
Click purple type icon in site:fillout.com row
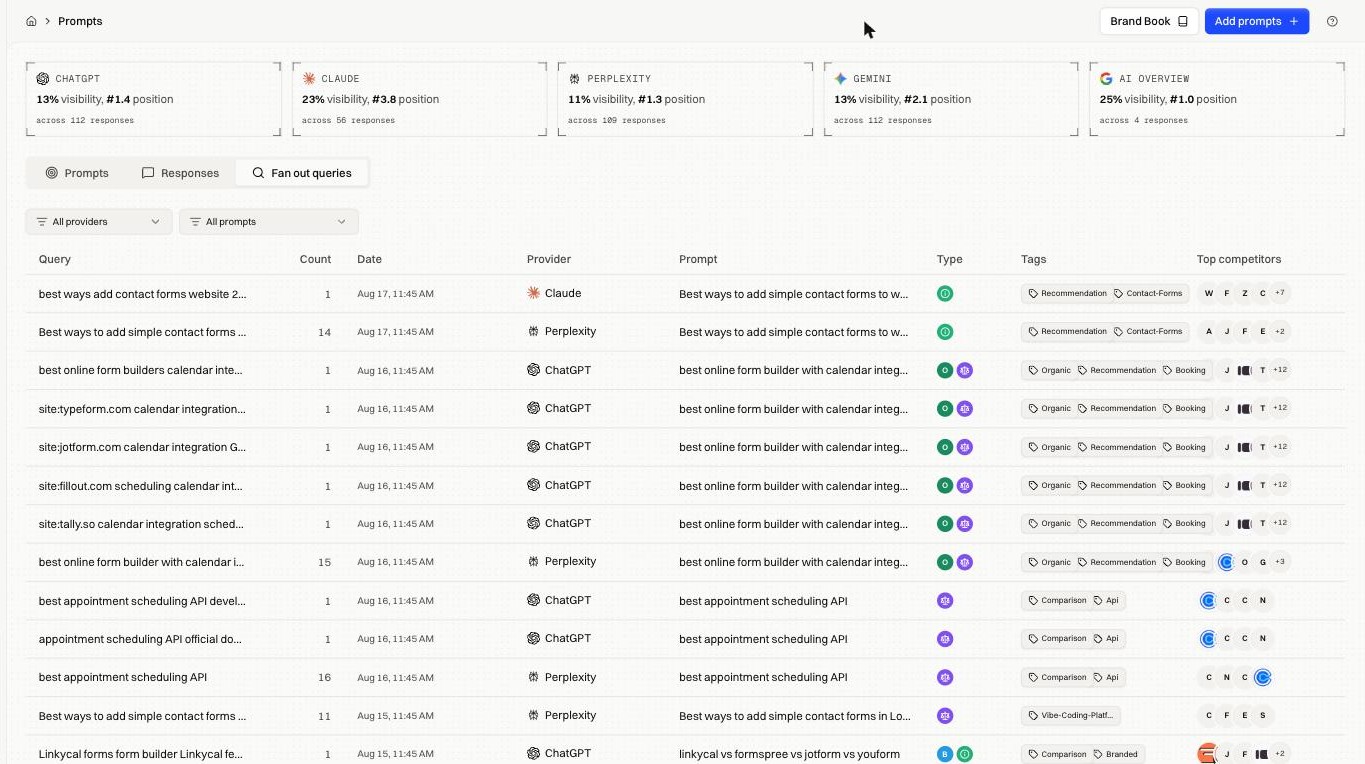pos(965,485)
